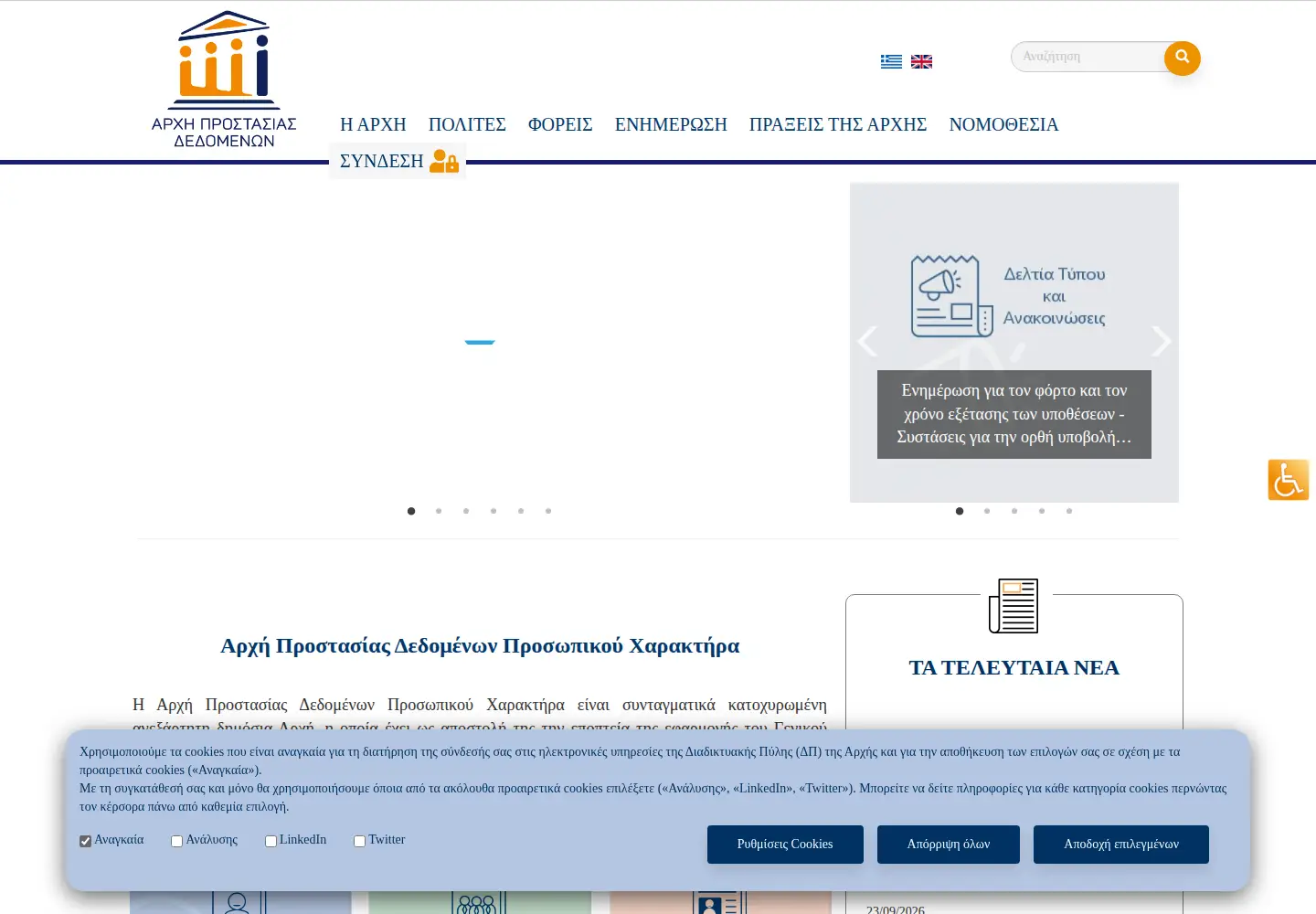
Task: Click the Δελτία Τύπου και Ανακοινώσεις heading
Action: coord(1055,296)
